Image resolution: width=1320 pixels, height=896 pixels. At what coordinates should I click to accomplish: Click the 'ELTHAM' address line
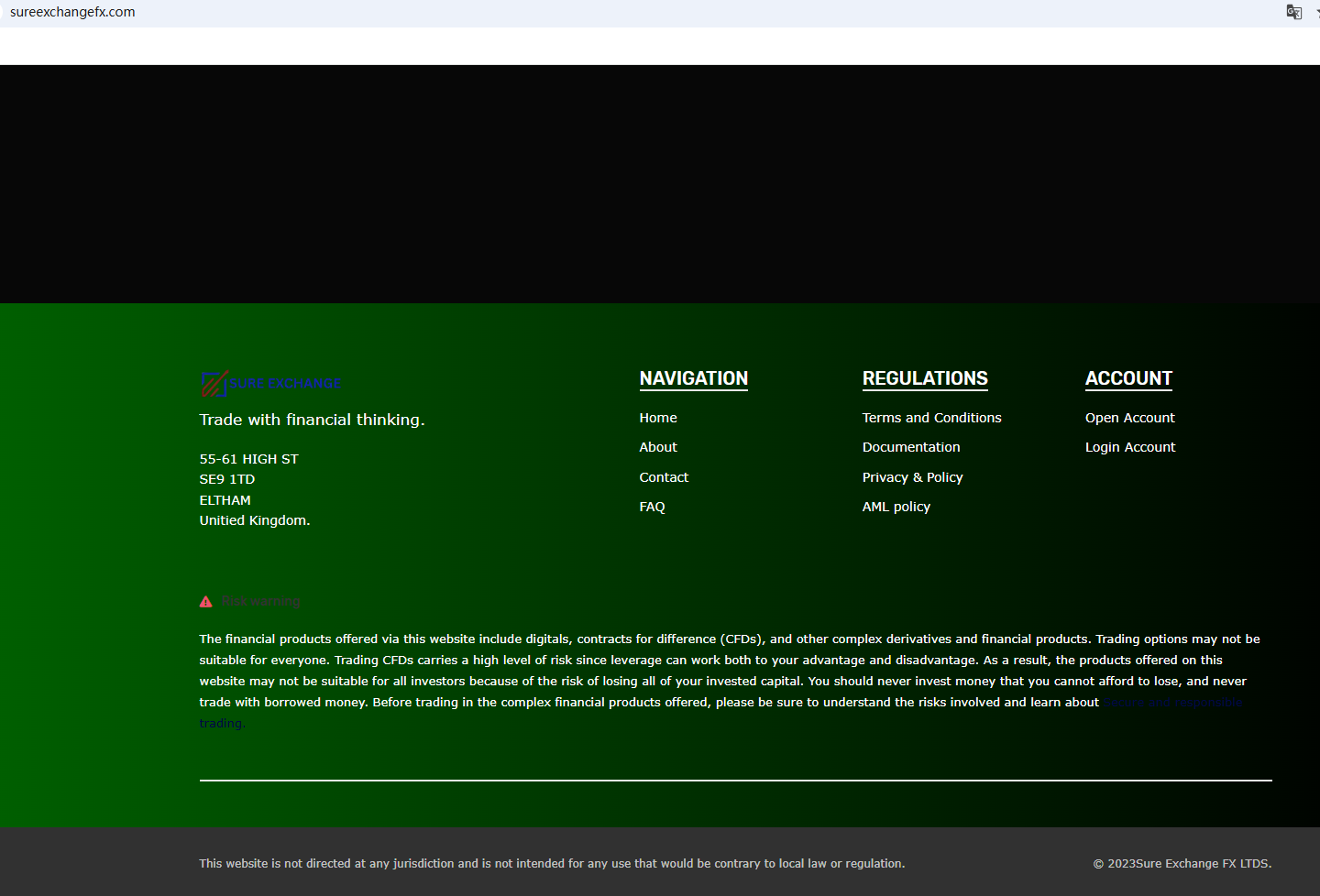pyautogui.click(x=225, y=500)
